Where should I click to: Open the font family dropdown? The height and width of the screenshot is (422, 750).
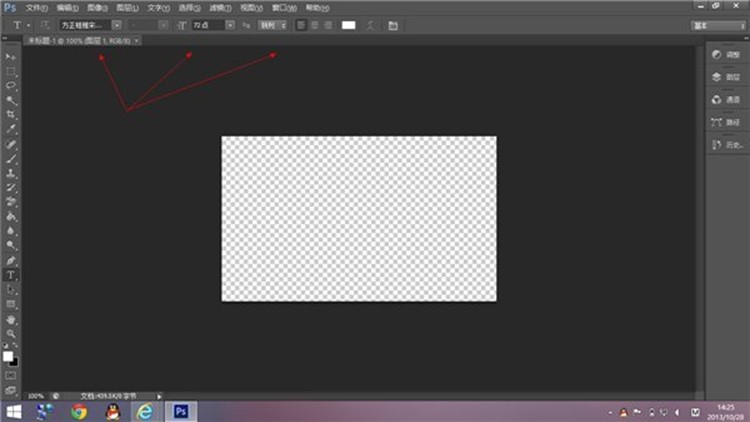(116, 24)
